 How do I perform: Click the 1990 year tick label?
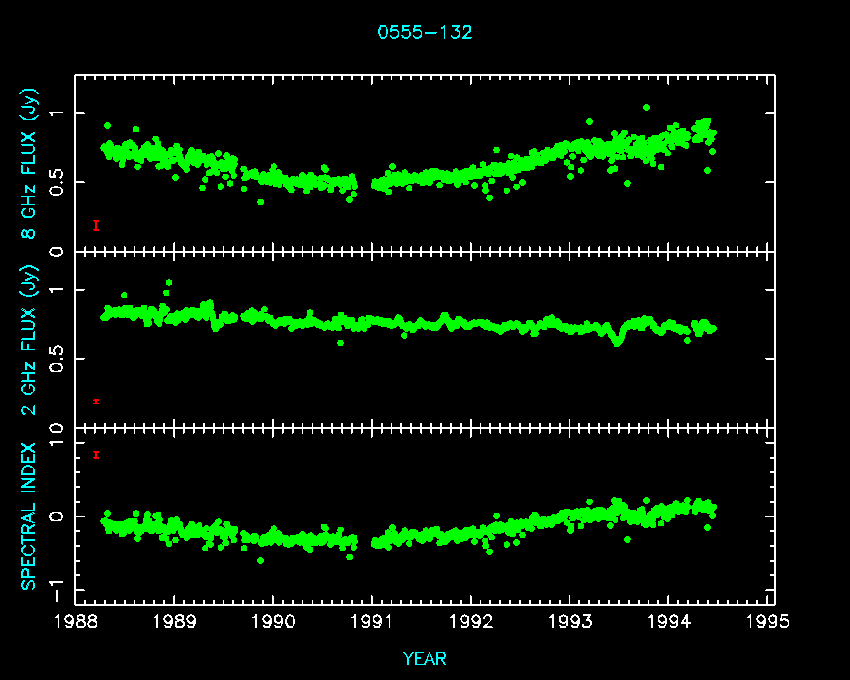click(273, 621)
